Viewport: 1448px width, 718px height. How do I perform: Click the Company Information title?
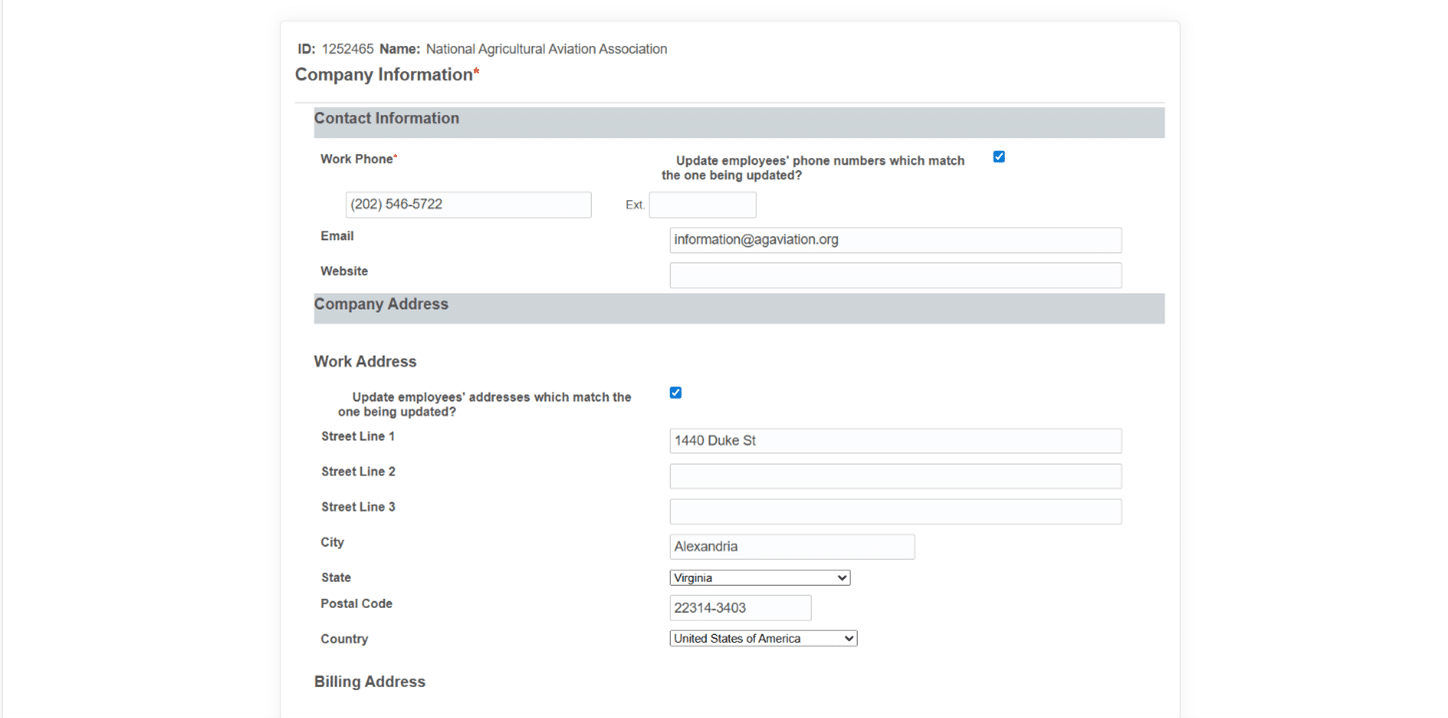385,75
